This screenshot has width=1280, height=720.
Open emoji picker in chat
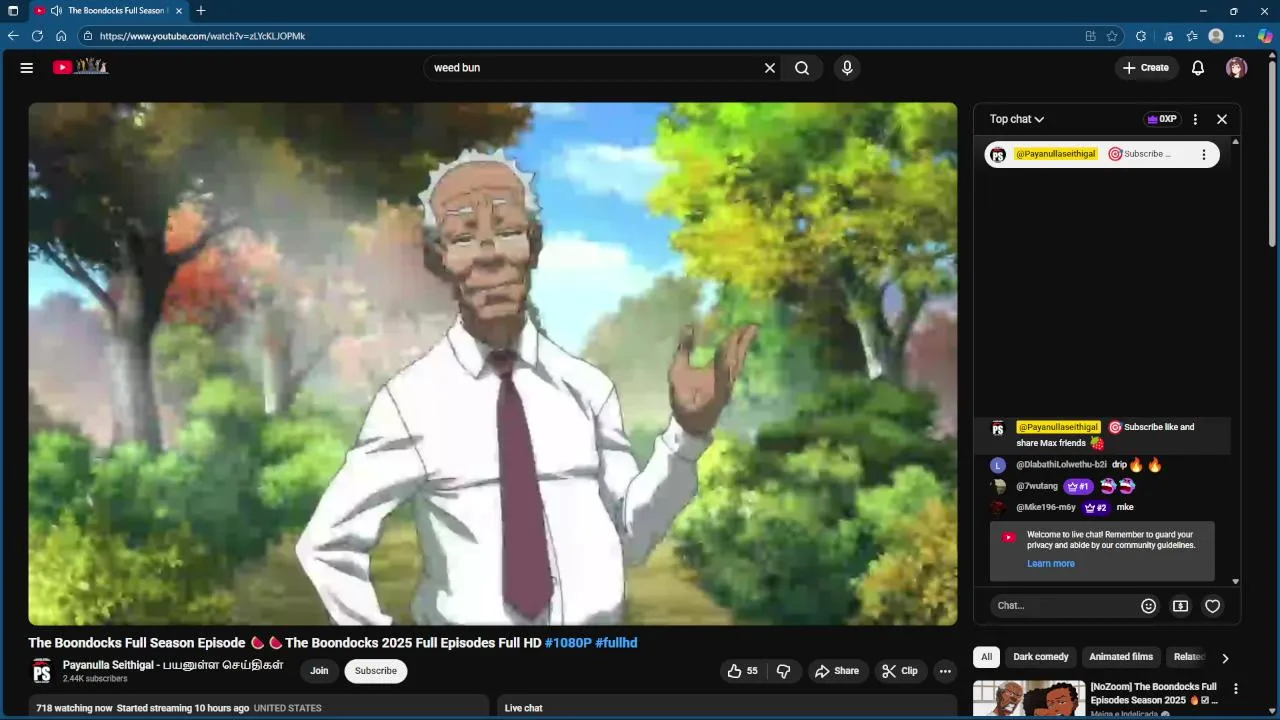point(1149,606)
